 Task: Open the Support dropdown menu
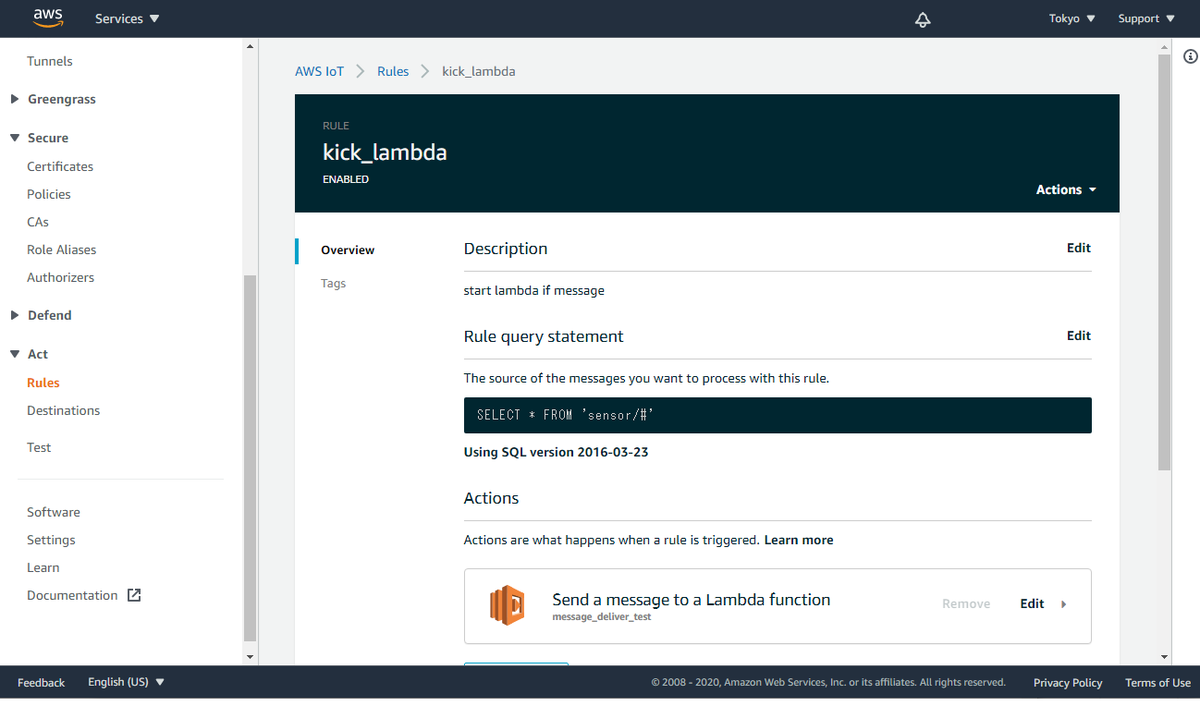(1146, 19)
